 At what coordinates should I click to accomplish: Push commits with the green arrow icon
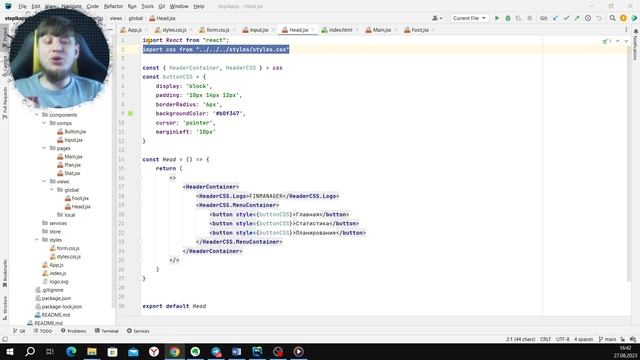click(x=577, y=18)
